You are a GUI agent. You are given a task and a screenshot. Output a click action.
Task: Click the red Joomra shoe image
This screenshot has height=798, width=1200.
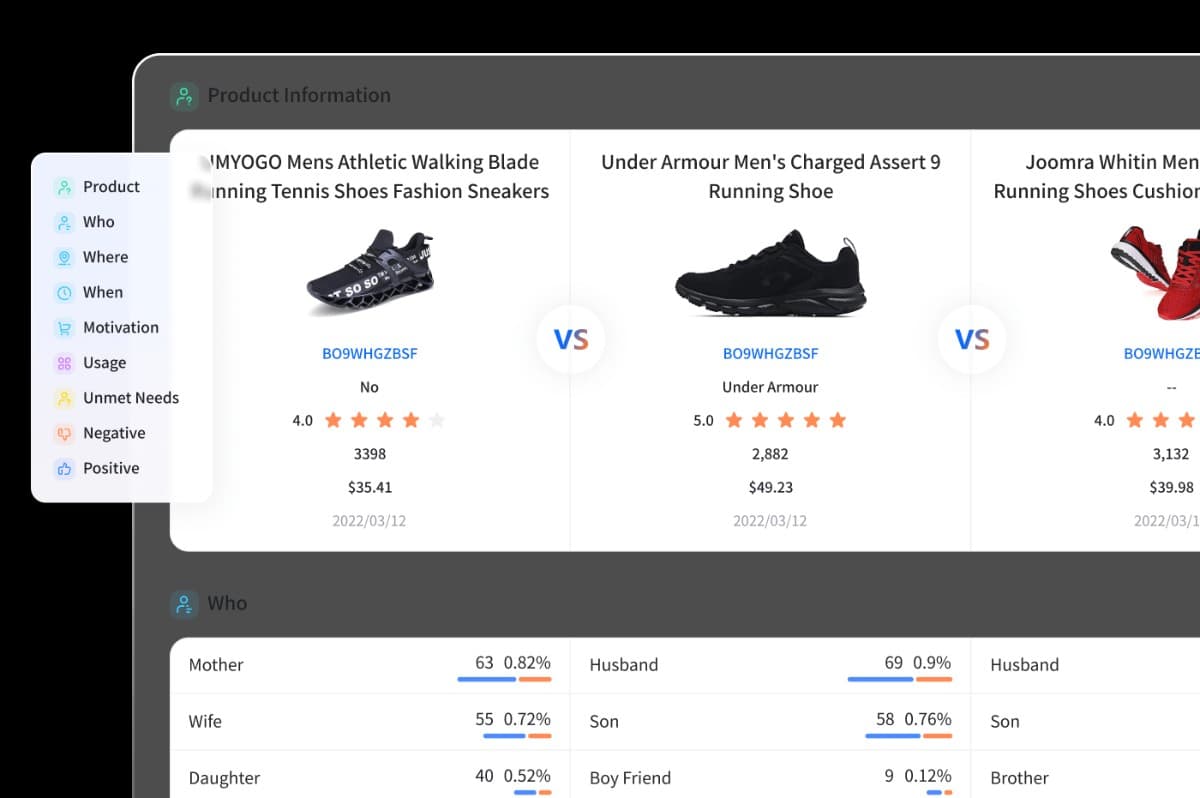coord(1155,273)
